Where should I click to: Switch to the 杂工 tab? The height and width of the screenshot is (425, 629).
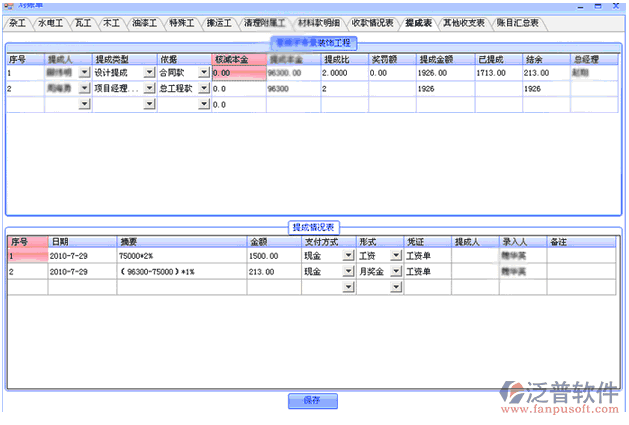pyautogui.click(x=17, y=21)
